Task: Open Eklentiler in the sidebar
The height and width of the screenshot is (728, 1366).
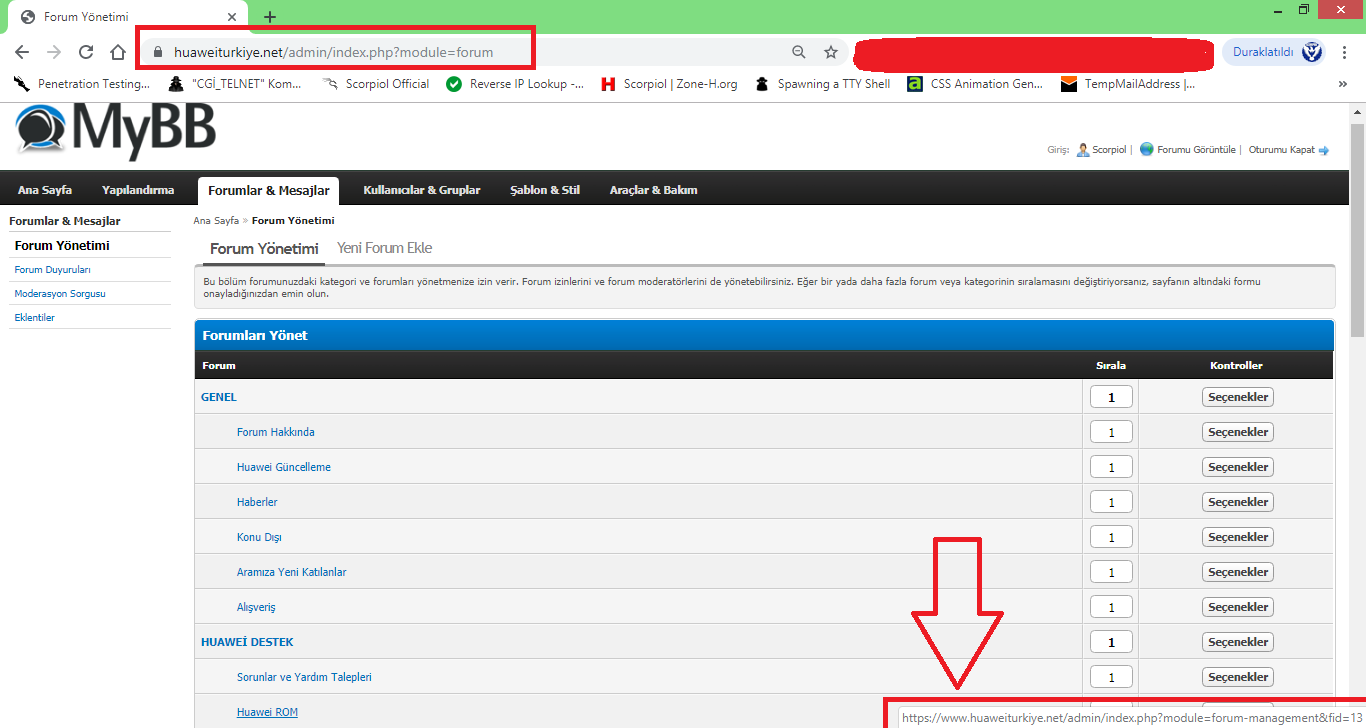Action: (35, 318)
